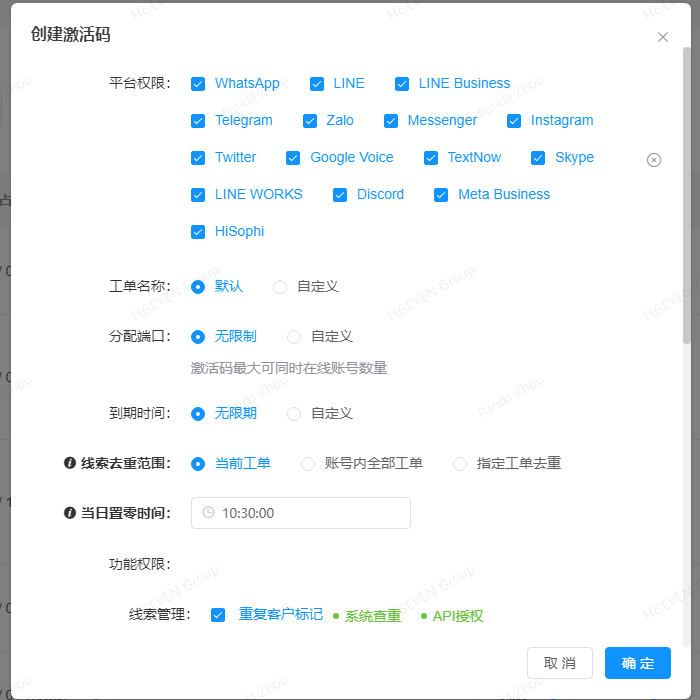Toggle the Instagram checkbox
Viewport: 700px width, 700px height.
pos(514,121)
